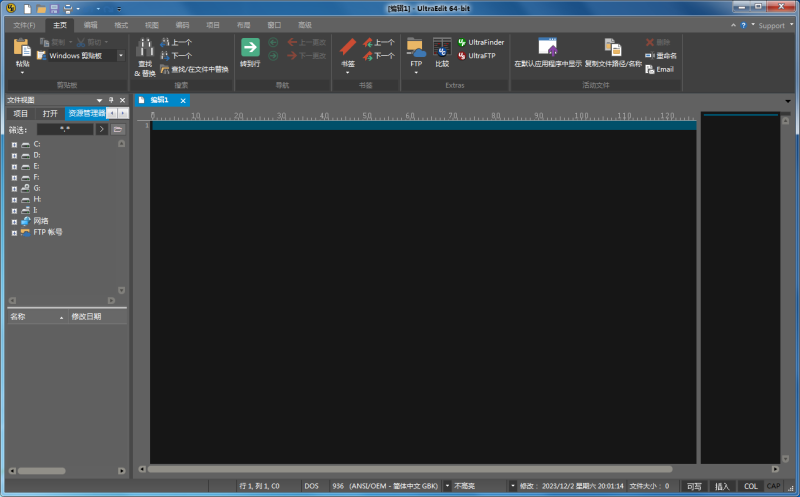Click Show in Default Application icon
The image size is (800, 497).
pyautogui.click(x=547, y=47)
